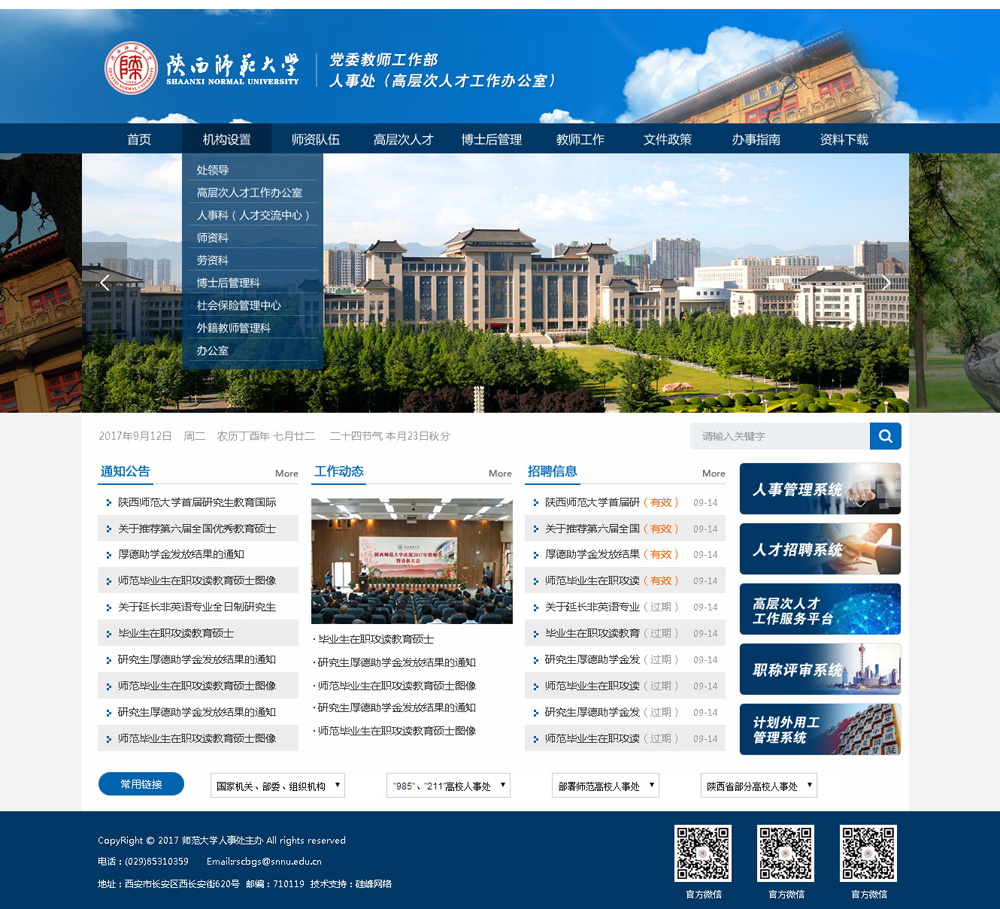This screenshot has height=909, width=1000.
Task: Expand the "985"、"211"高校人事处 dropdown
Action: pyautogui.click(x=448, y=786)
